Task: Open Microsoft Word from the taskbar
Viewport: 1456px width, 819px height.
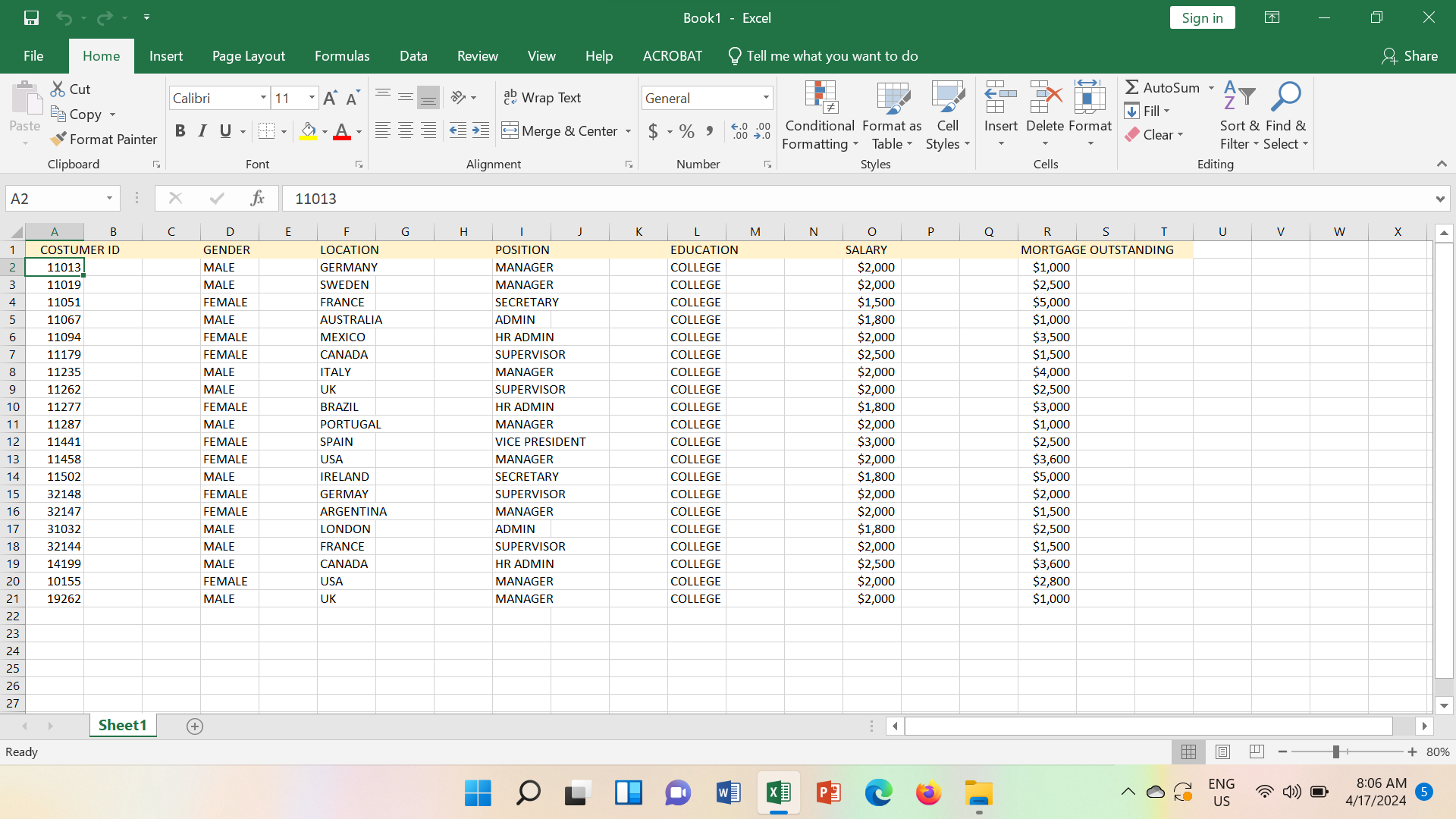Action: click(x=728, y=793)
